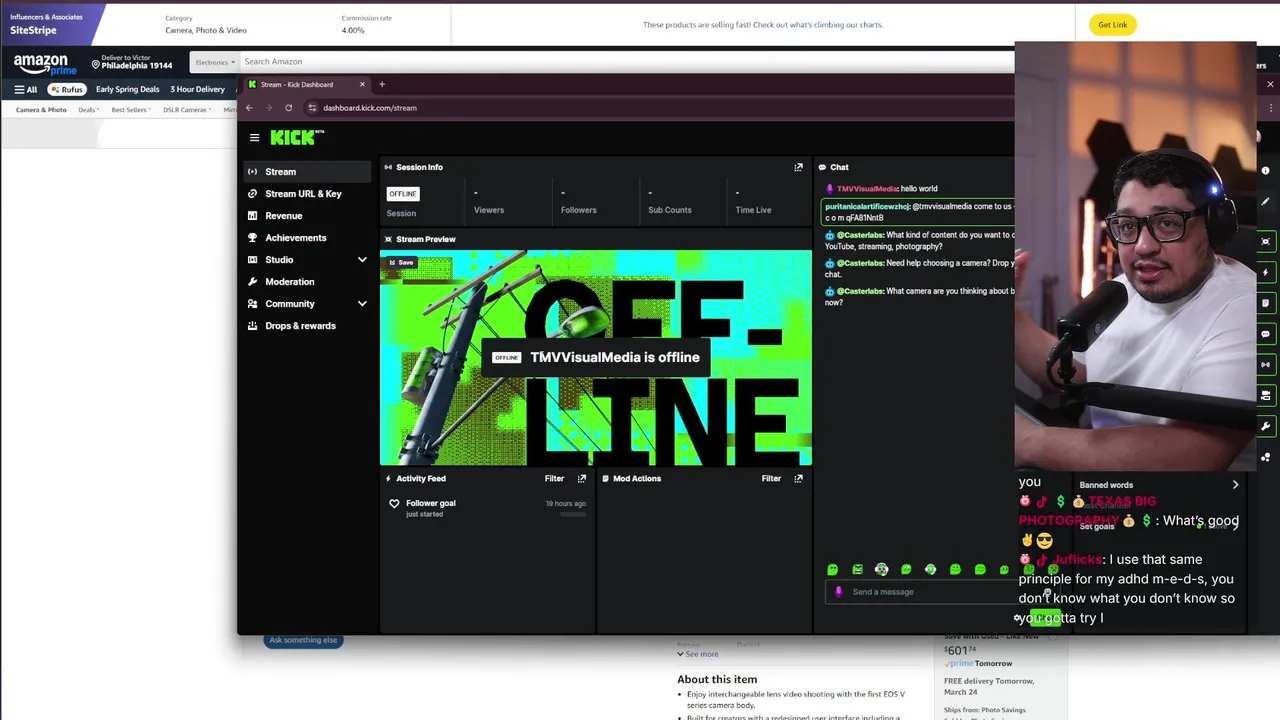Click the Stream Preview panel header icon
The image size is (1280, 720).
point(388,239)
